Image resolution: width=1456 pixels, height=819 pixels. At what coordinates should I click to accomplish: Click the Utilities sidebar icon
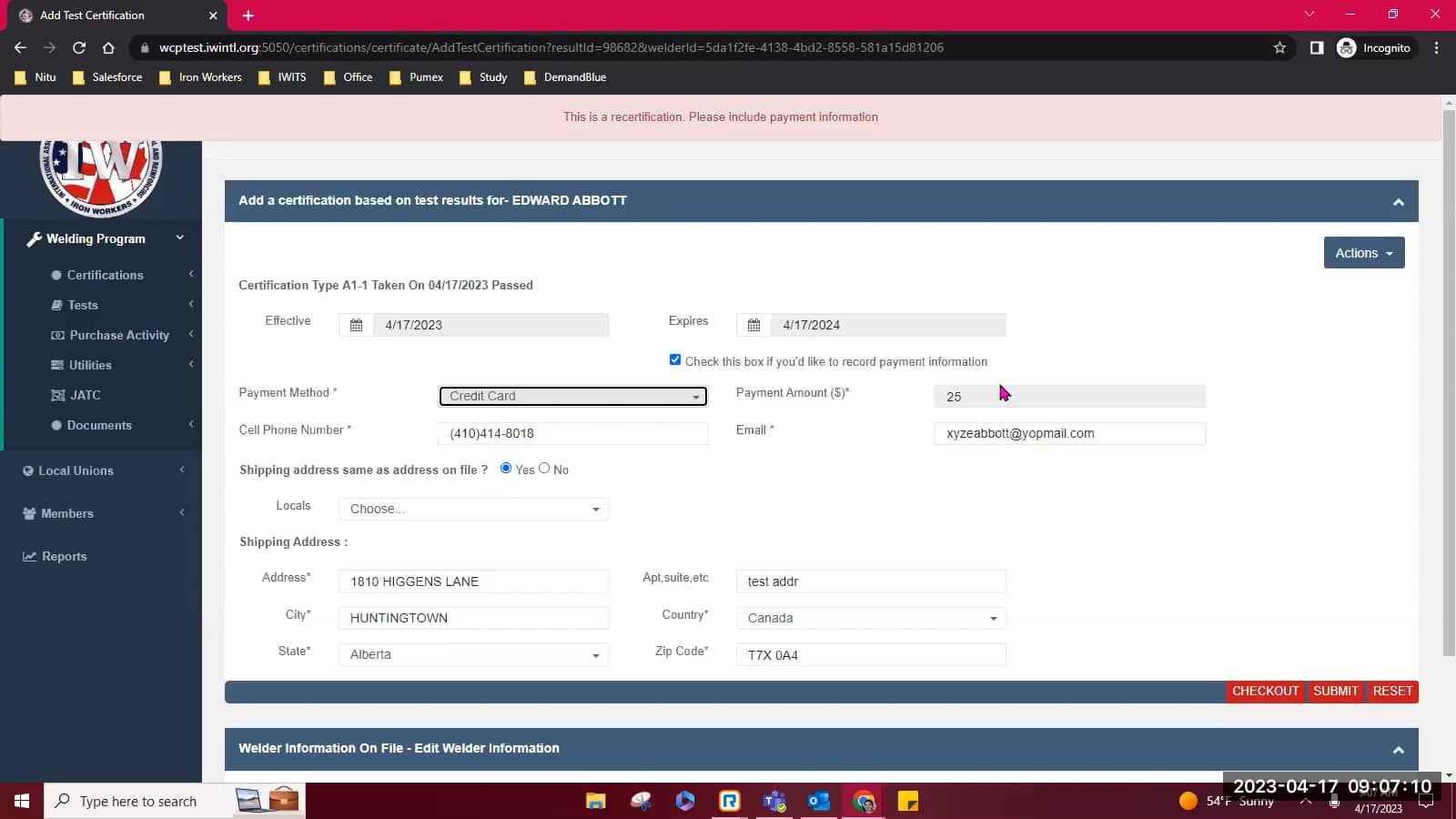tap(57, 365)
